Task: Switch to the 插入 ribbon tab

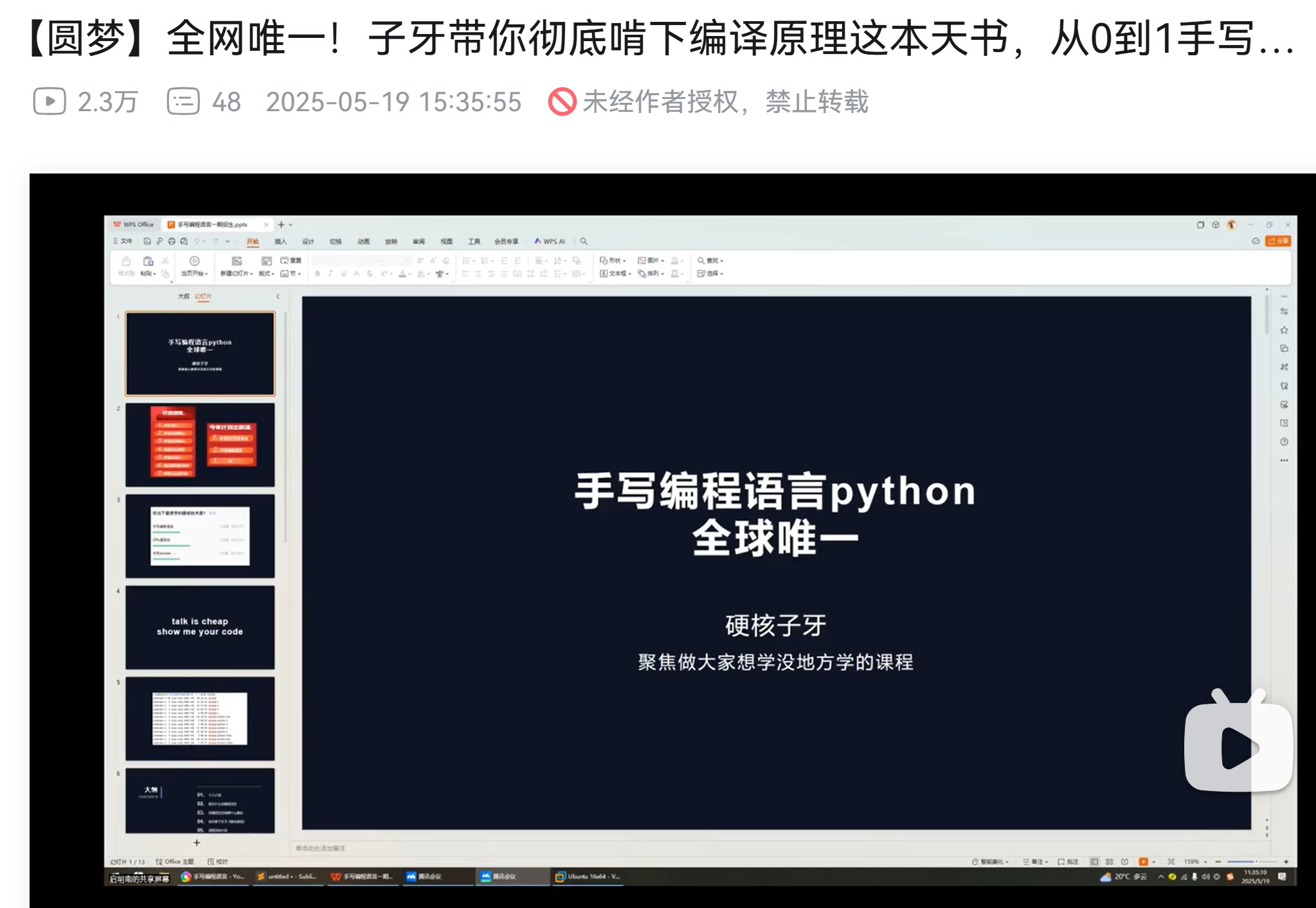Action: [x=280, y=242]
